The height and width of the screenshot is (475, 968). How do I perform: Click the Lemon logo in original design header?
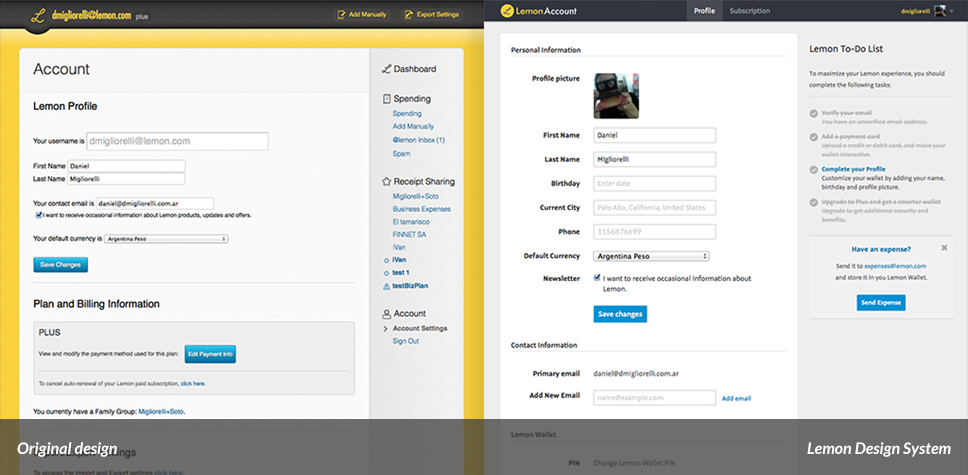click(40, 17)
